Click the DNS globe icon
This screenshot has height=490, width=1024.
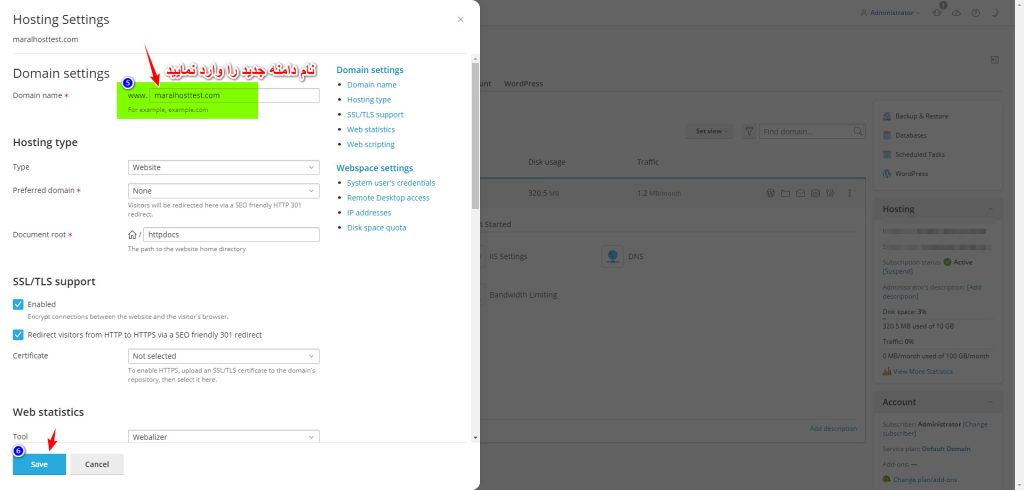click(x=612, y=256)
